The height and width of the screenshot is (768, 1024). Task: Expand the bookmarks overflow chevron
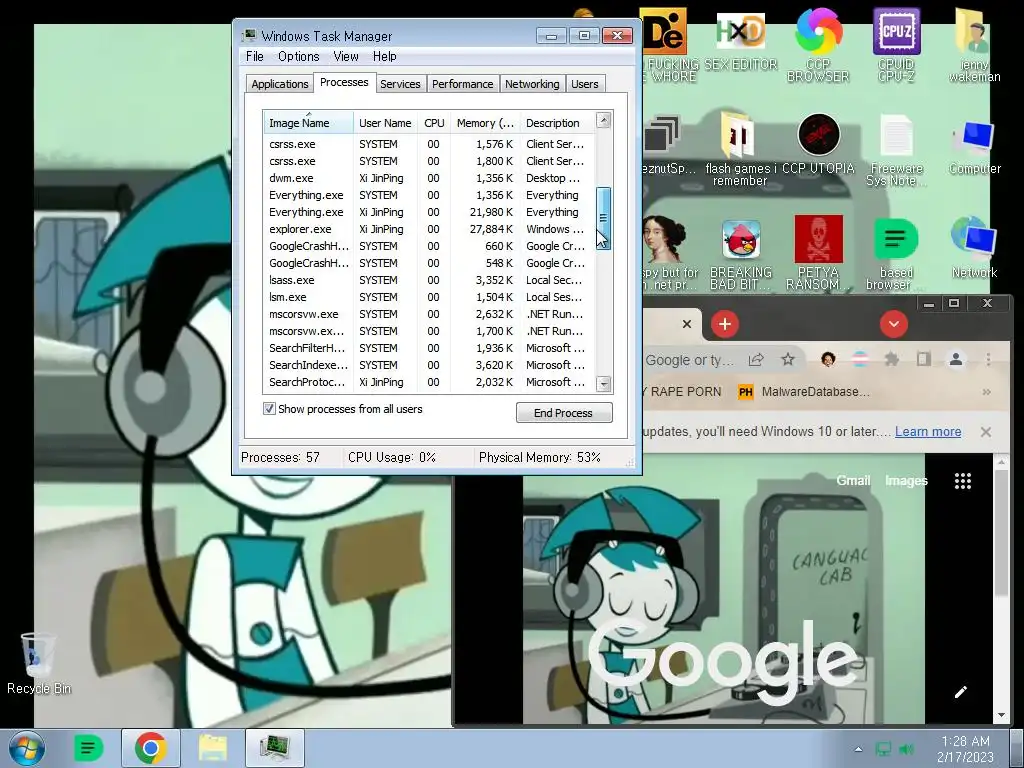pyautogui.click(x=986, y=392)
